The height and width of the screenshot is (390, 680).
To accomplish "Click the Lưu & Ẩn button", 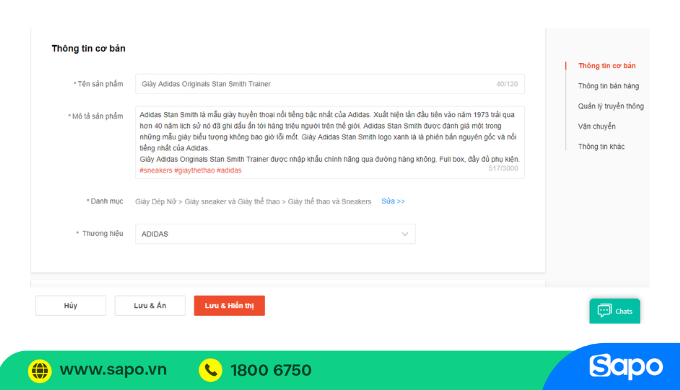I will [x=150, y=305].
